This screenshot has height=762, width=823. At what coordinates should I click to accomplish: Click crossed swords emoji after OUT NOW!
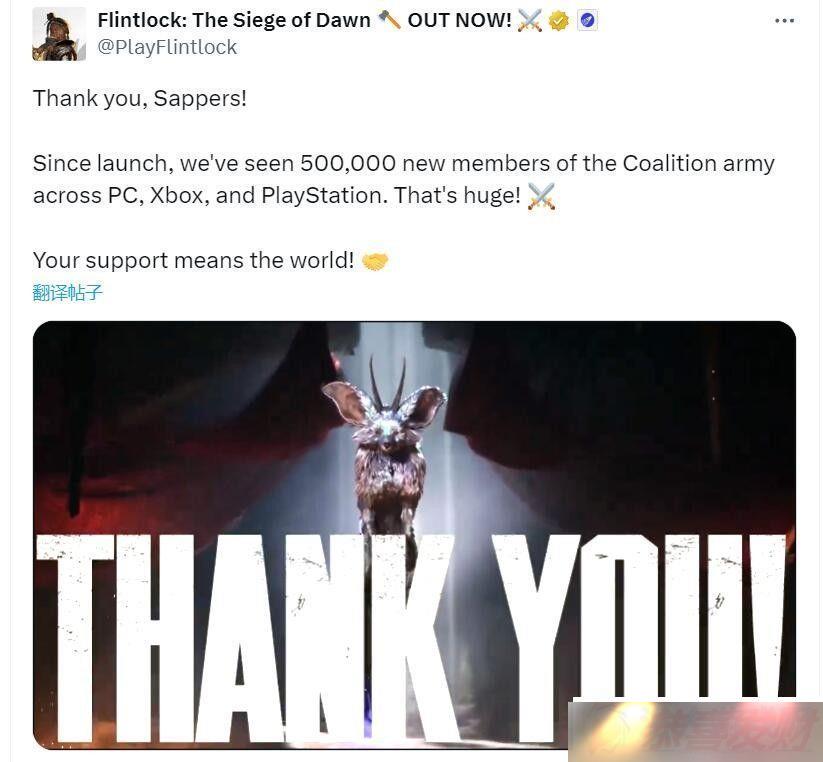[529, 20]
